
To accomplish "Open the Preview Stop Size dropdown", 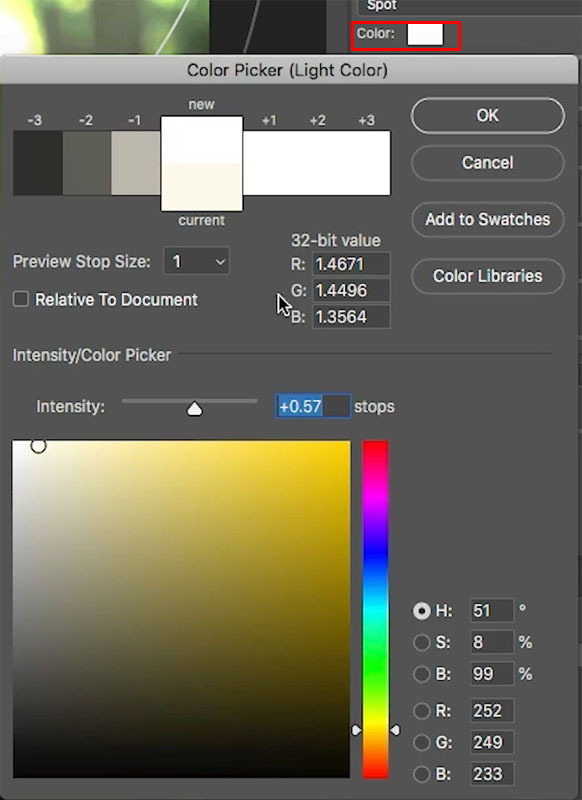I will pos(196,262).
